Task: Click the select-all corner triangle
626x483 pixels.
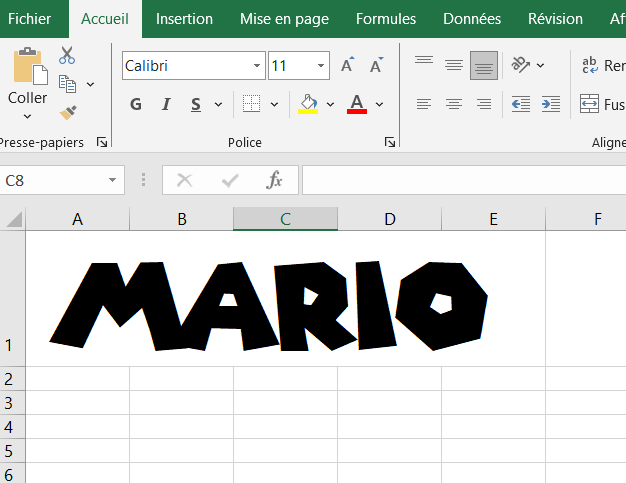Action: [14, 219]
